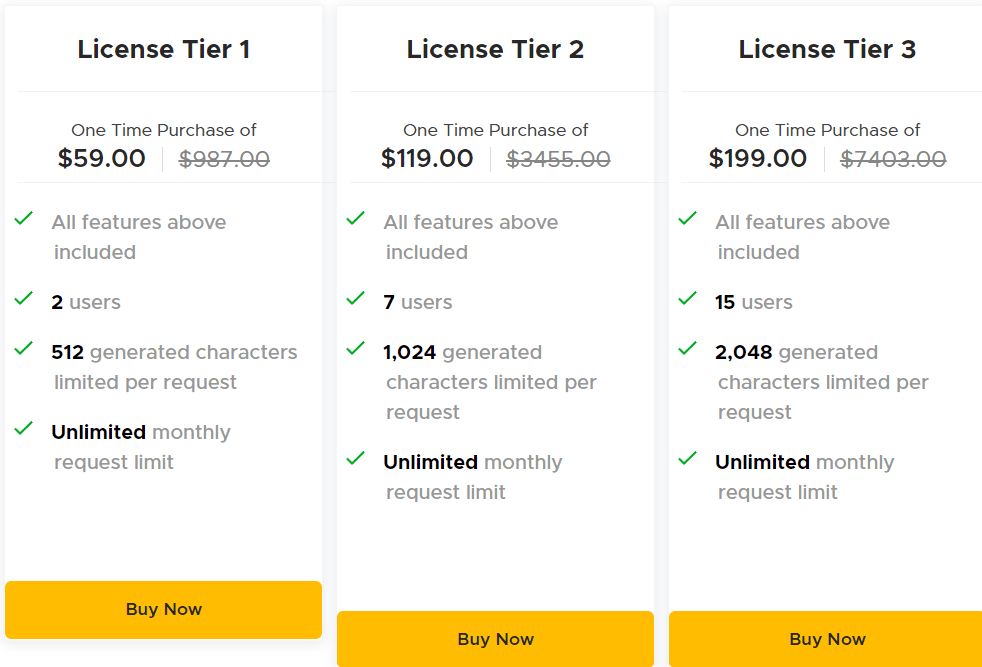
Task: Click the checkmark next to '7 users' in Tier 2
Action: pyautogui.click(x=355, y=301)
